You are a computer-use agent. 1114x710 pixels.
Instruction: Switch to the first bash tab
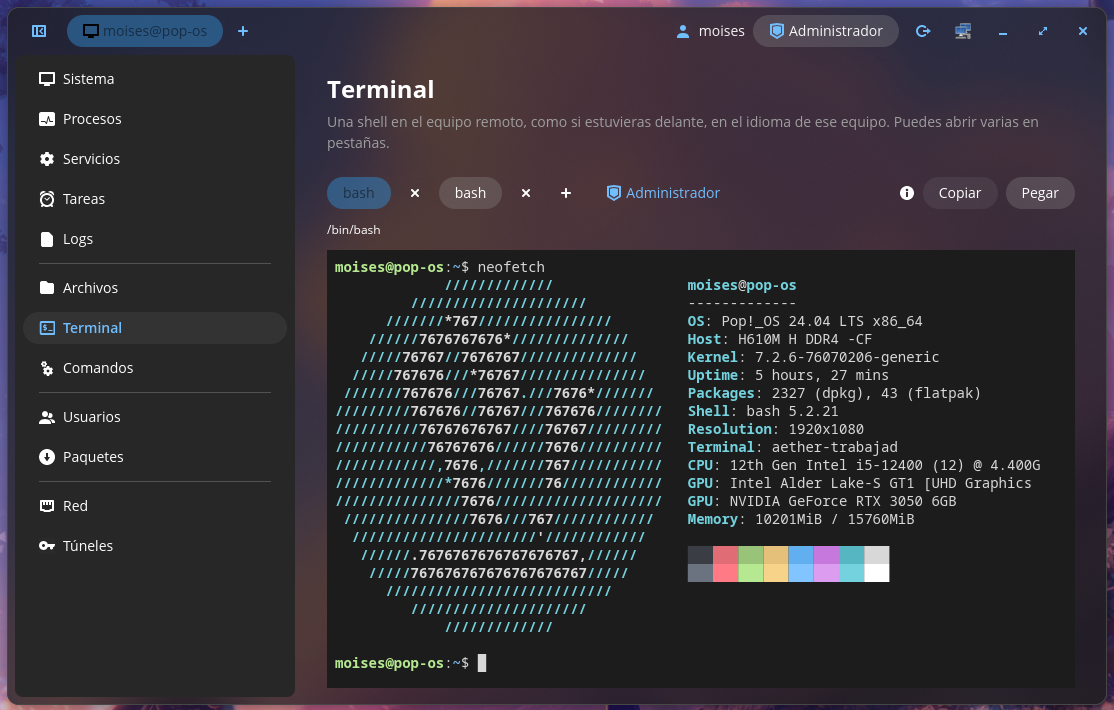[359, 193]
